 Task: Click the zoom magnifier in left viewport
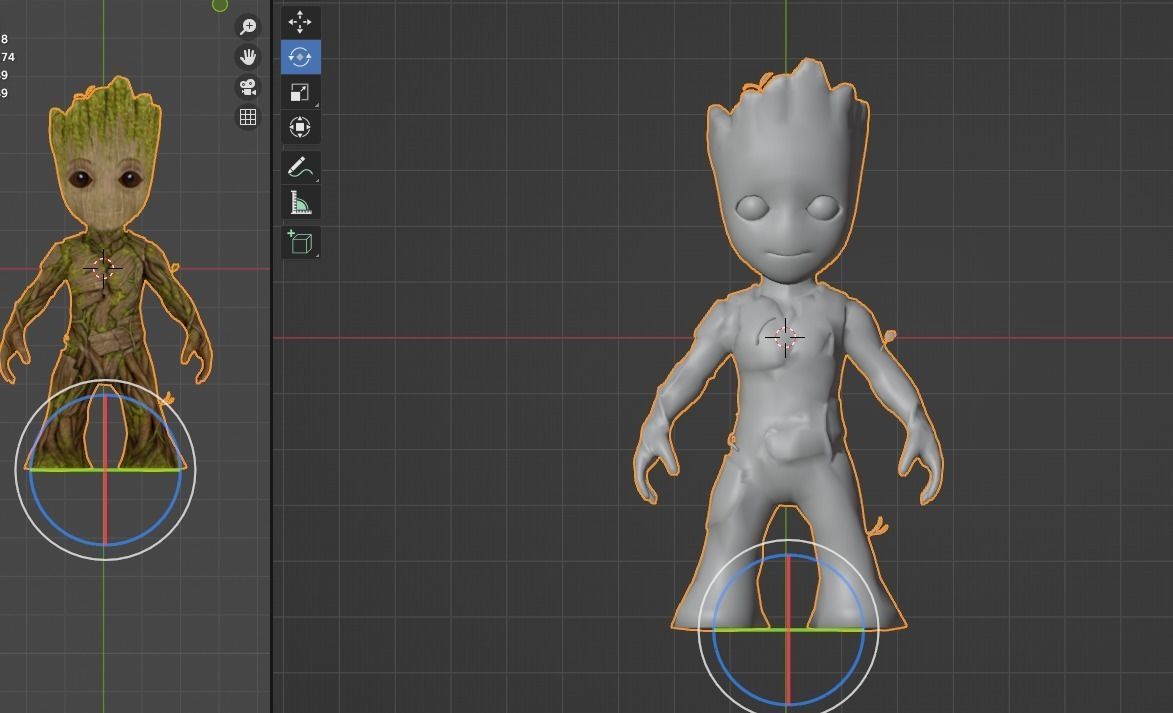[248, 27]
